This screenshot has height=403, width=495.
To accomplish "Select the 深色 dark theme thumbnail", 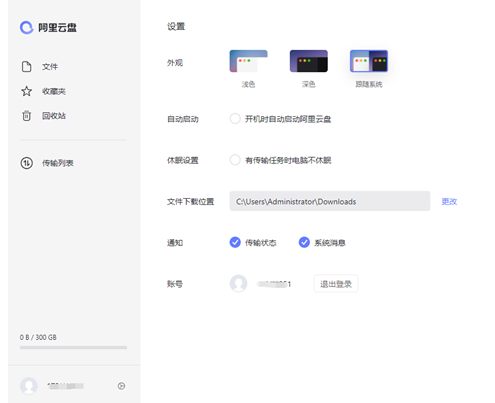I will click(x=309, y=61).
